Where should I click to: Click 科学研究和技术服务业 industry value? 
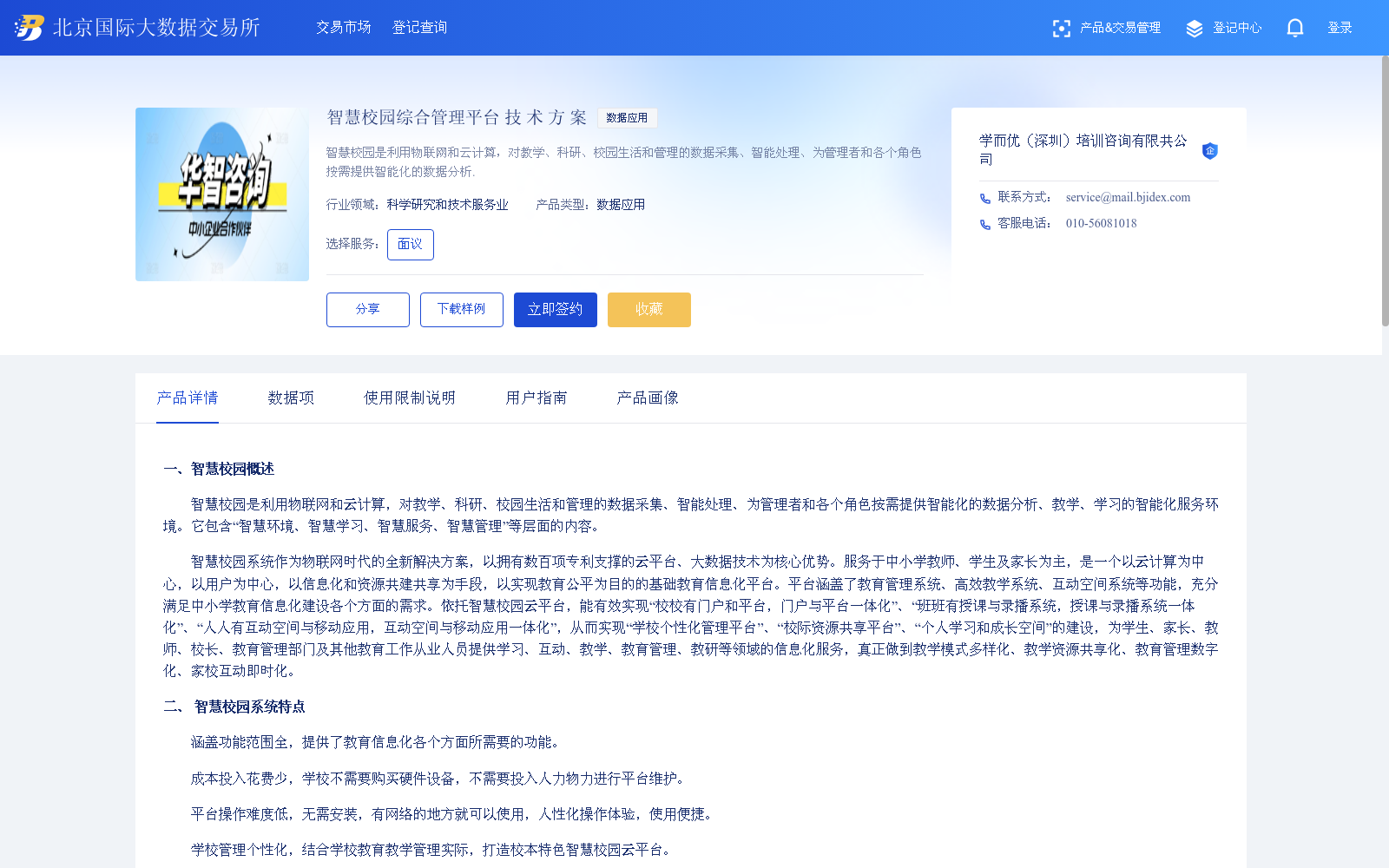coord(448,205)
